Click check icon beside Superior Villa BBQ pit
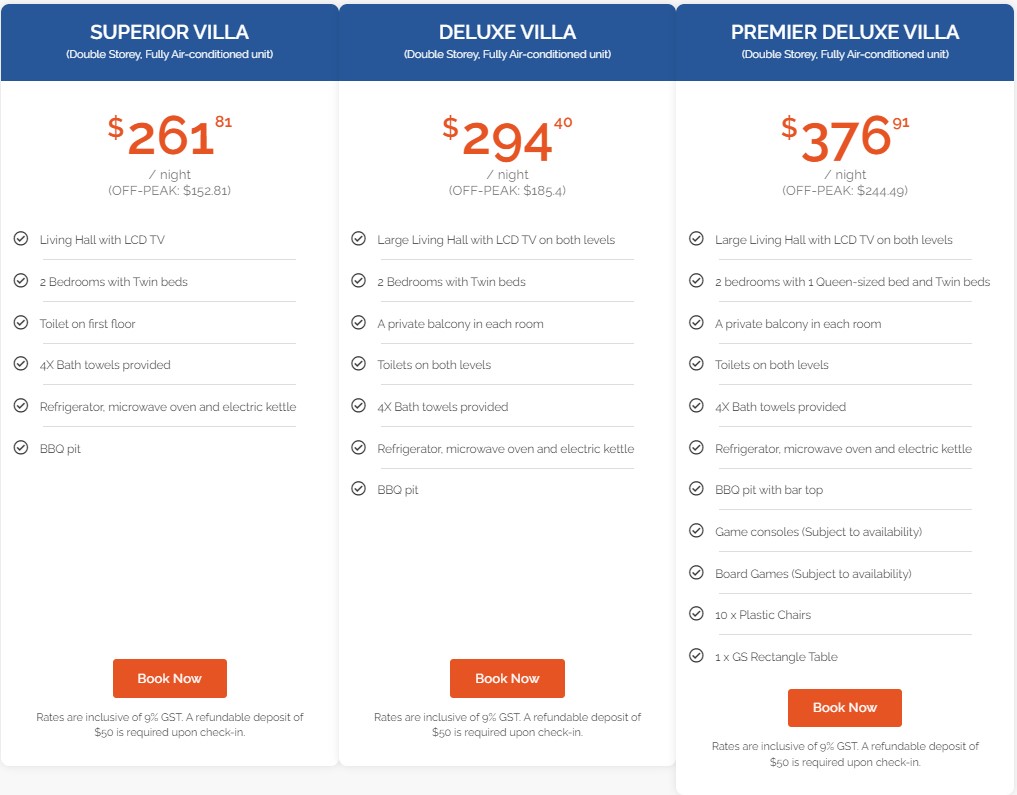This screenshot has width=1017, height=795. [20, 448]
